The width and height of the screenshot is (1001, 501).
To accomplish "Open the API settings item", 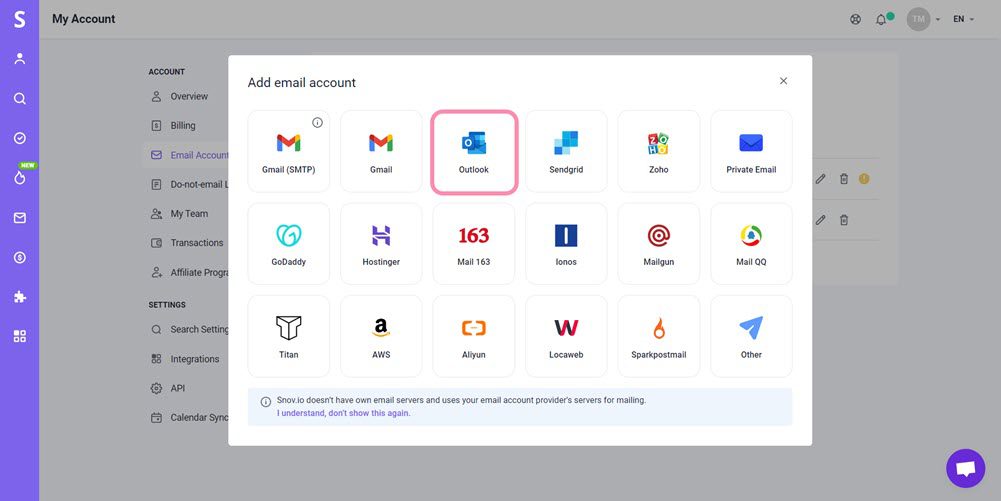I will [167, 388].
